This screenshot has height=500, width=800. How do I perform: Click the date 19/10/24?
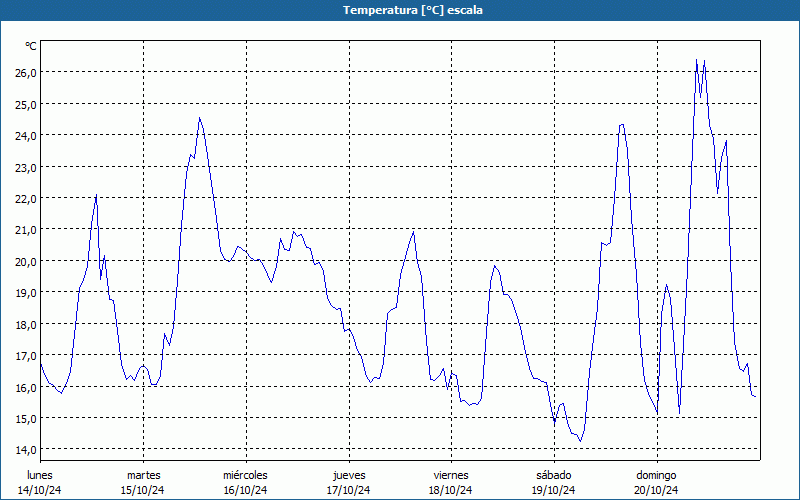tap(554, 490)
